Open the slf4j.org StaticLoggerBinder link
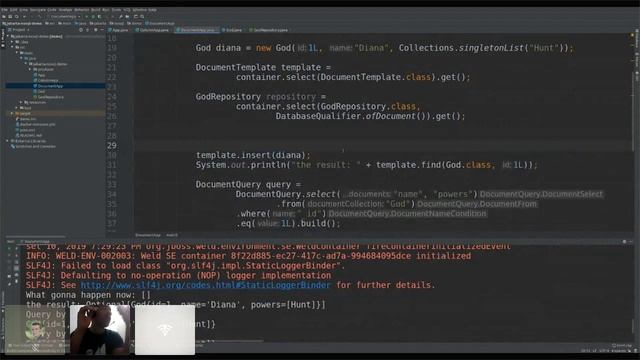640x360 pixels. click(205, 285)
